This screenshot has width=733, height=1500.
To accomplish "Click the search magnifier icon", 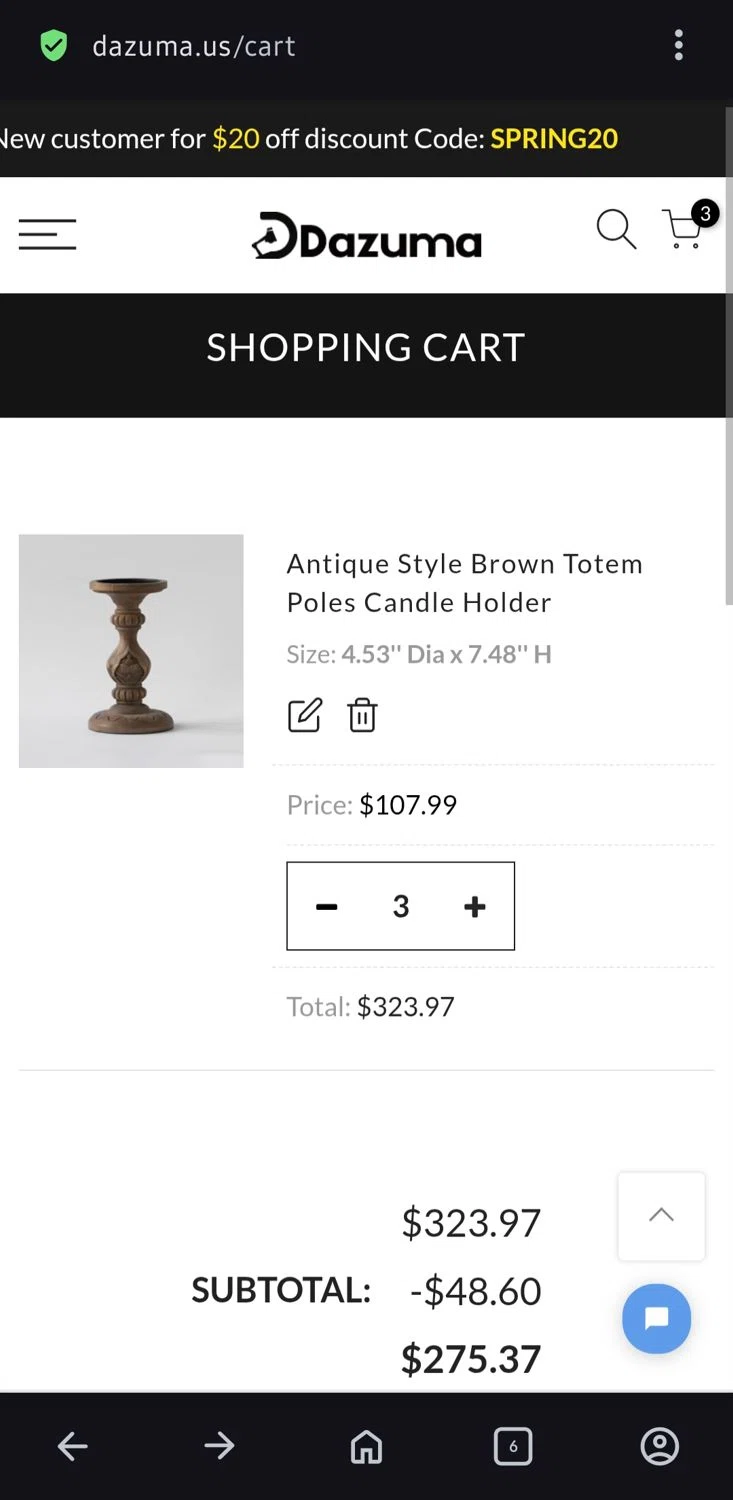I will (x=616, y=230).
